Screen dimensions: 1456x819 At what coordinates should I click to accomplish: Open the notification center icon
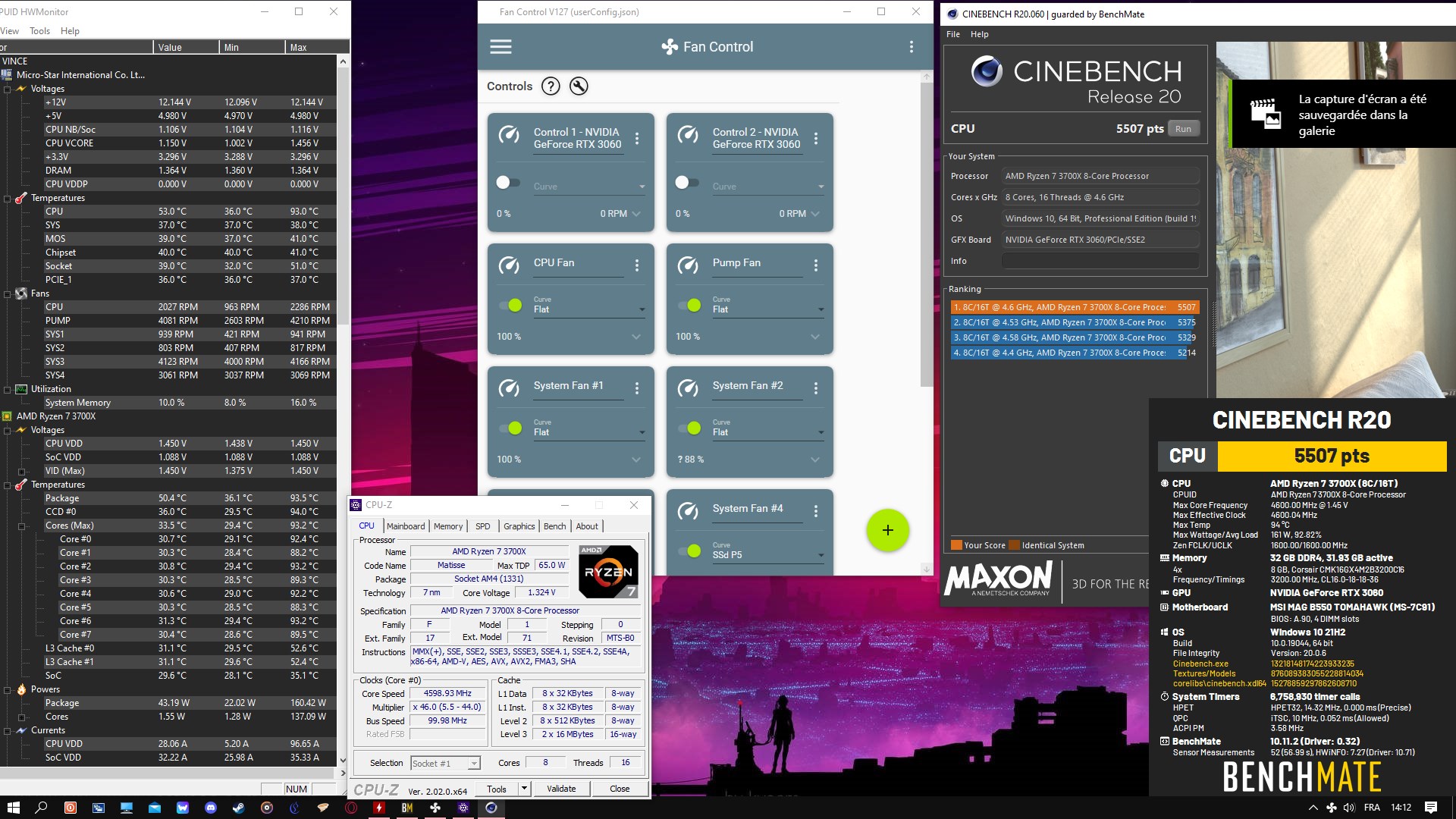point(1431,808)
